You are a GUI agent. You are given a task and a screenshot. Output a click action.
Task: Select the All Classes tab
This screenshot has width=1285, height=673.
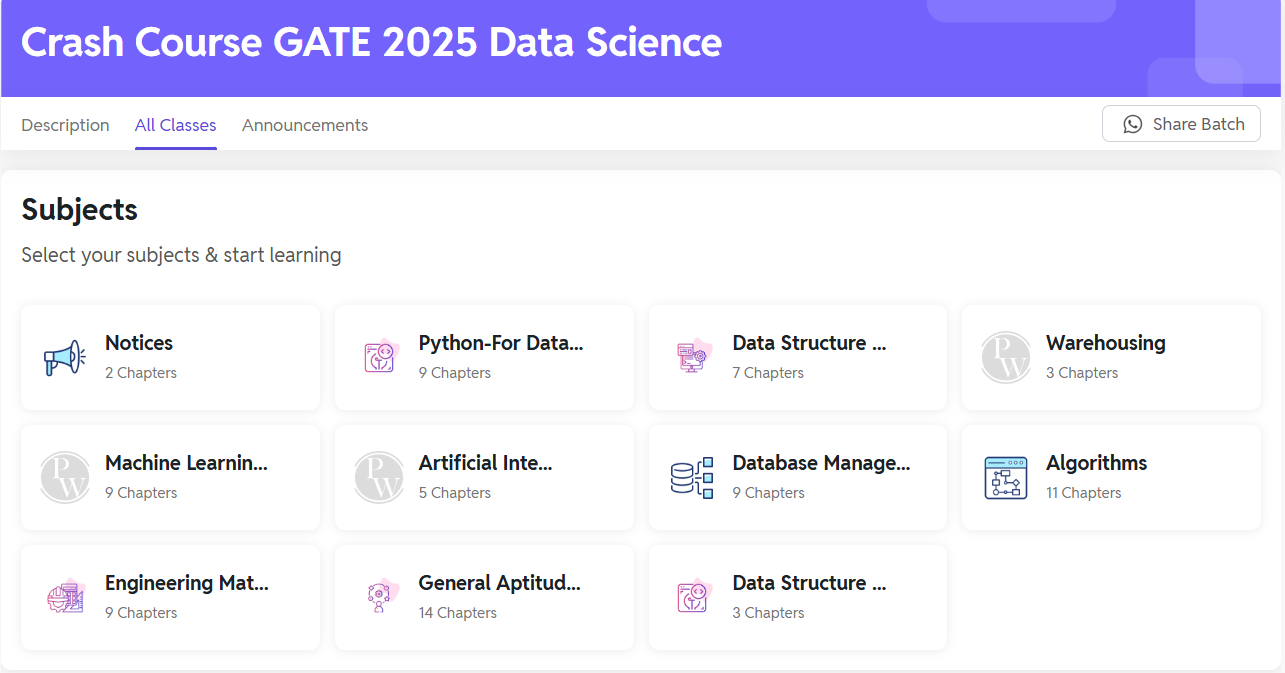pyautogui.click(x=175, y=124)
